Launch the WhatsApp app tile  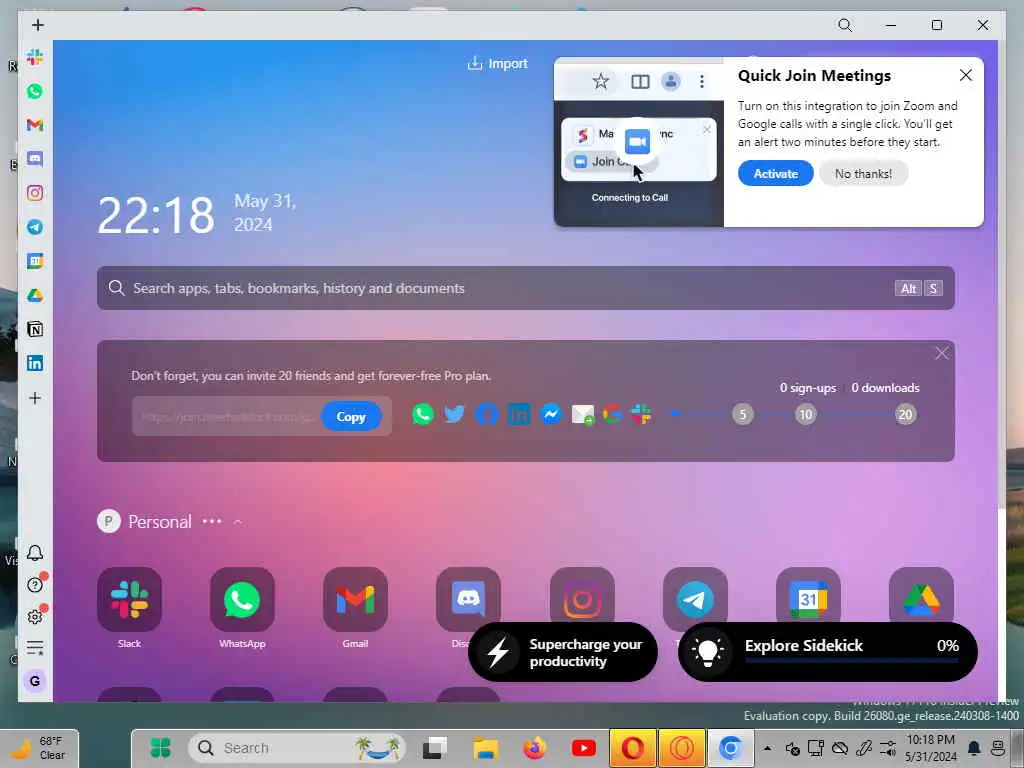pos(242,600)
